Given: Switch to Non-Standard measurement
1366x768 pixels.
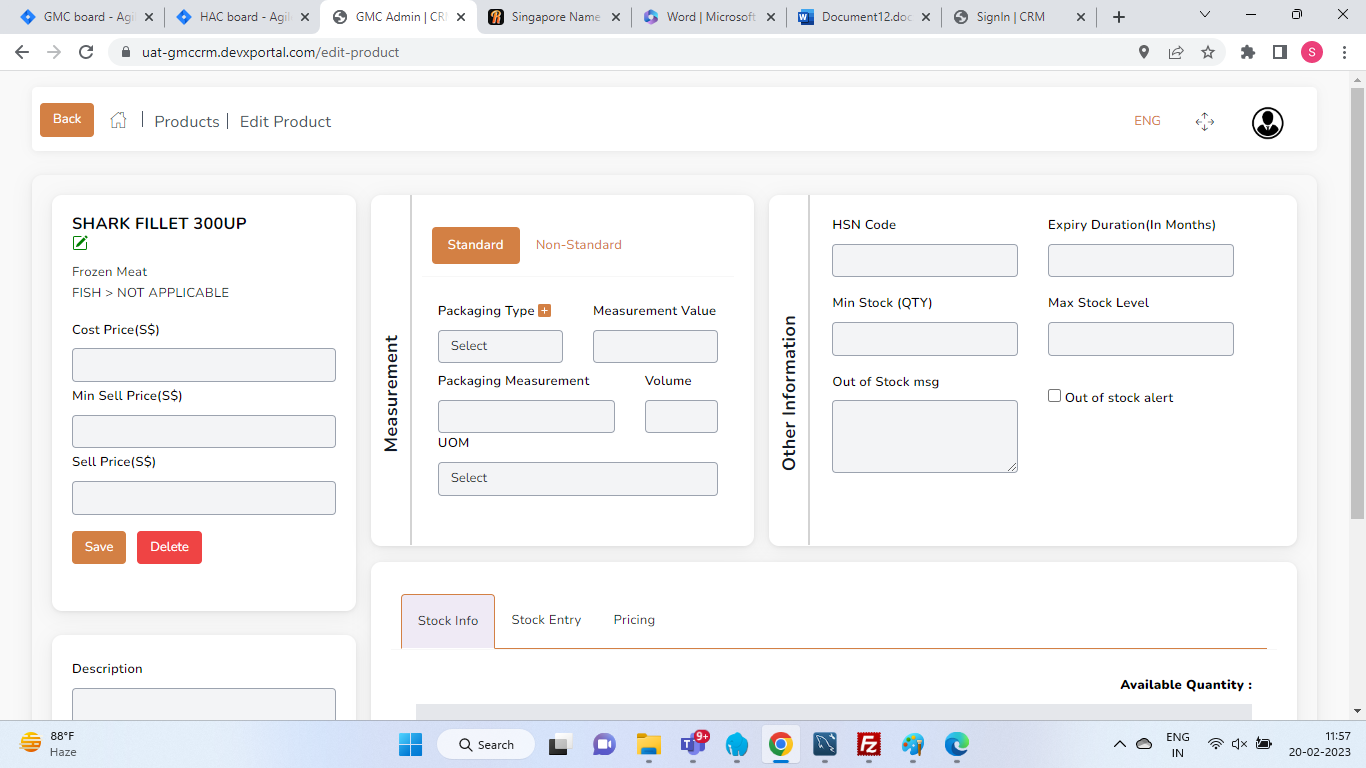Looking at the screenshot, I should tap(578, 245).
